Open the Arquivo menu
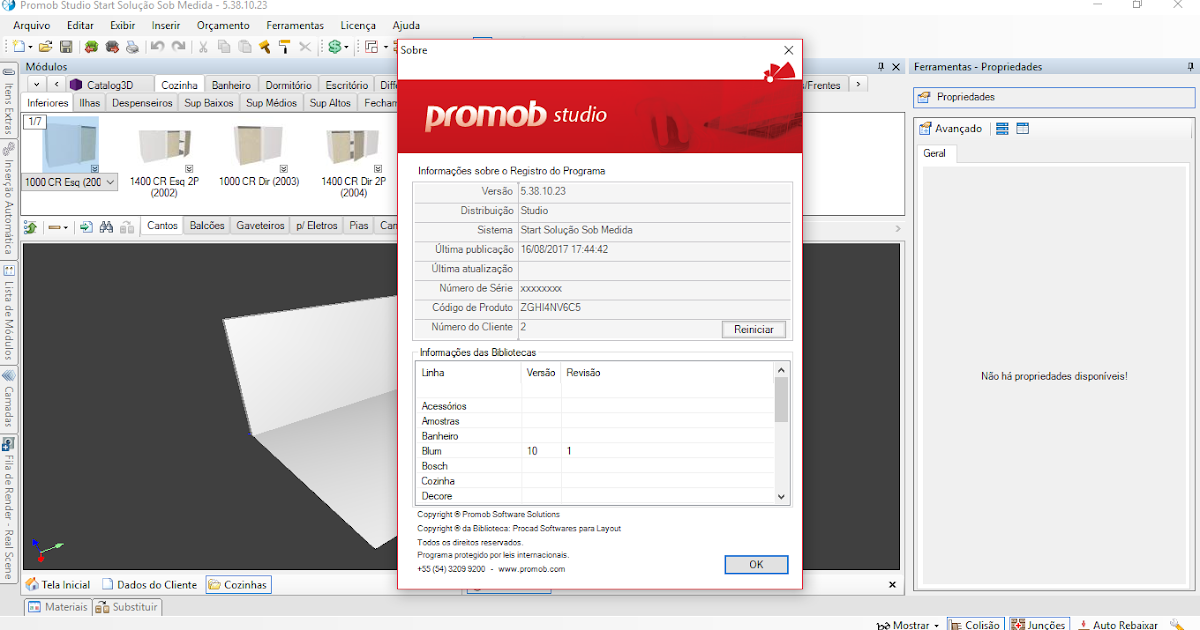 coord(32,25)
